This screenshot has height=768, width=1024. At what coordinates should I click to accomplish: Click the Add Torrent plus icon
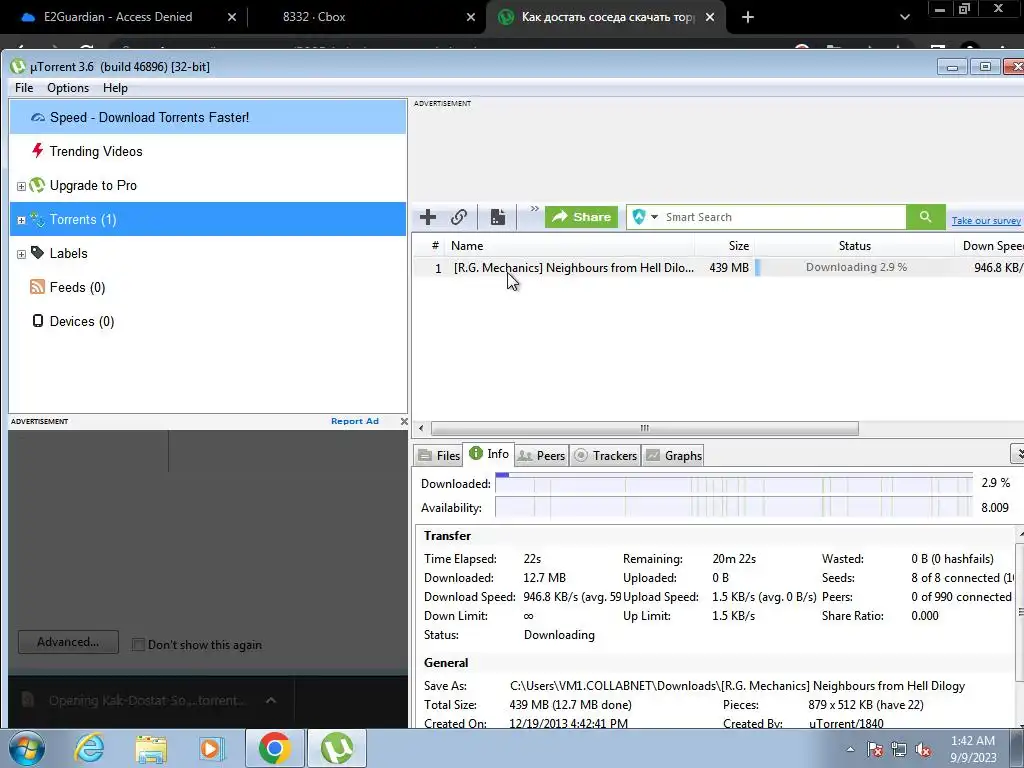coord(428,217)
